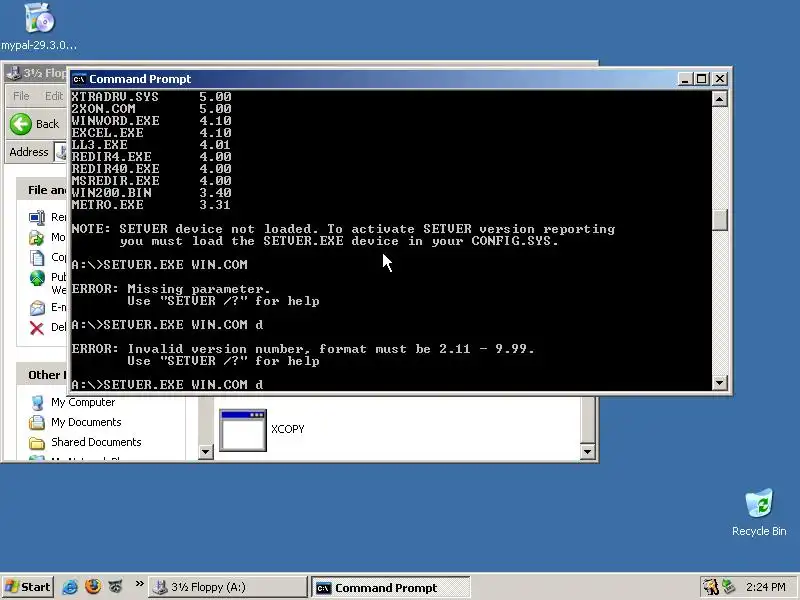Minimize the Command Prompt window
Image resolution: width=800 pixels, height=600 pixels.
point(685,79)
